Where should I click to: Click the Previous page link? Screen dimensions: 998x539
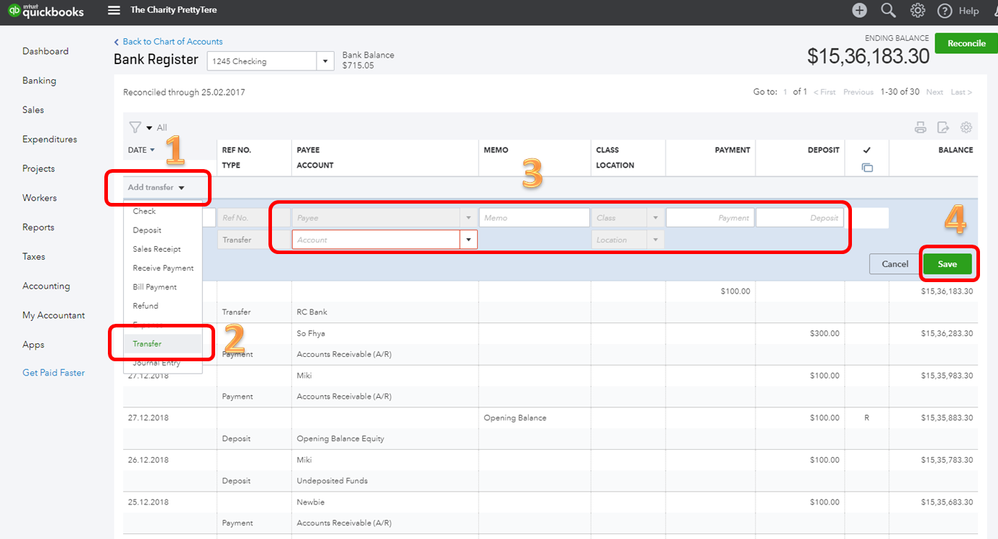[x=858, y=92]
